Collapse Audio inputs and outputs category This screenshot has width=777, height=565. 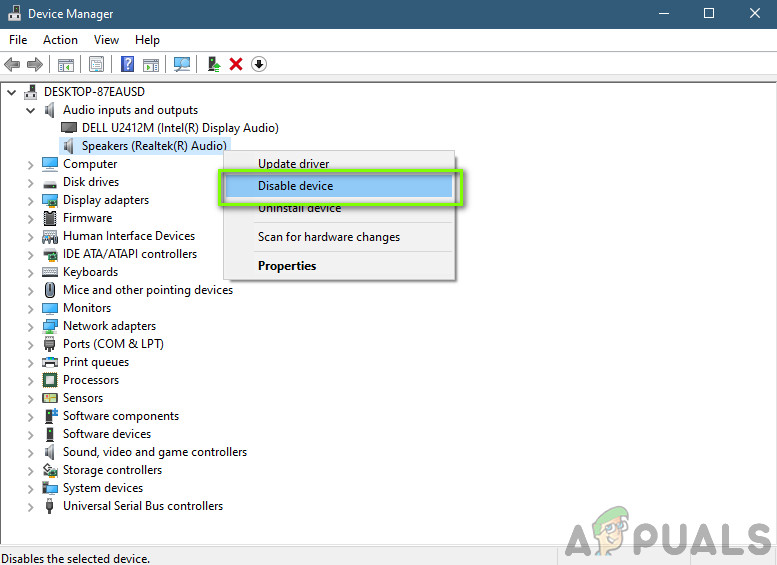point(31,111)
